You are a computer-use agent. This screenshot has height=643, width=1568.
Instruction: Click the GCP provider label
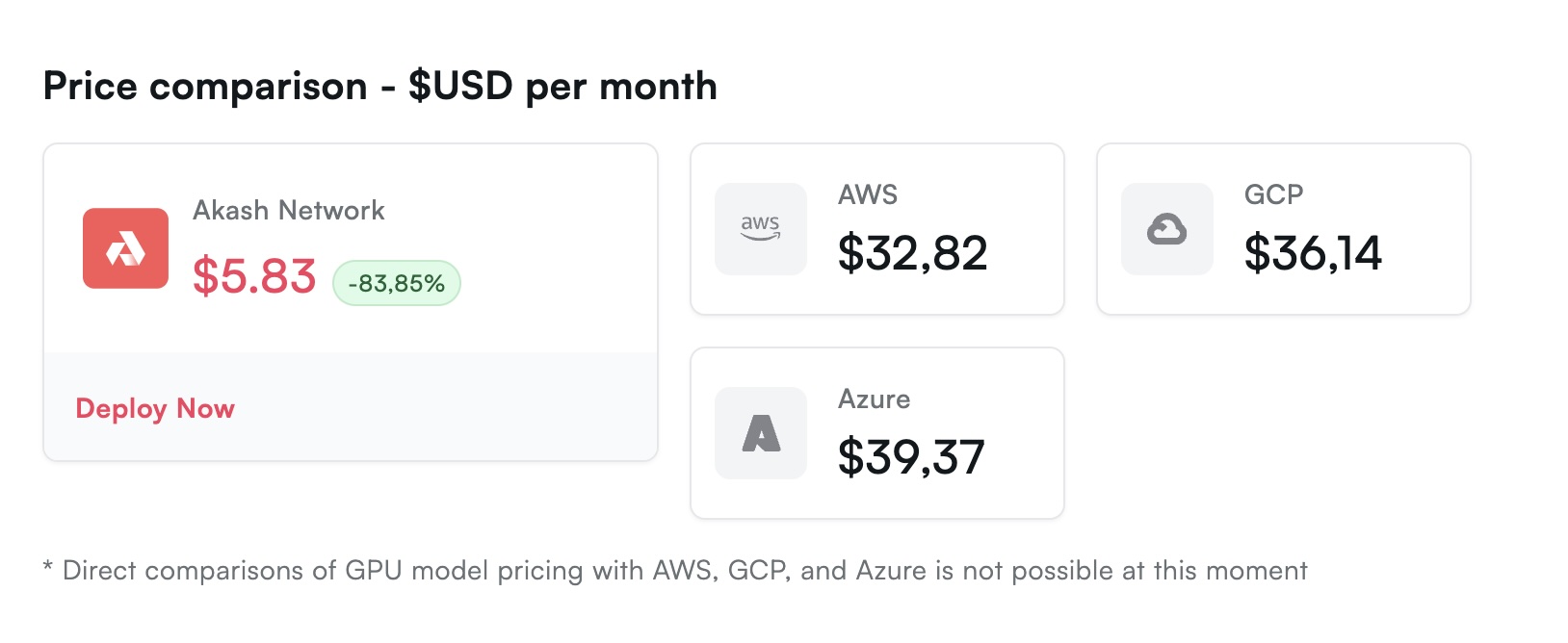(1273, 194)
